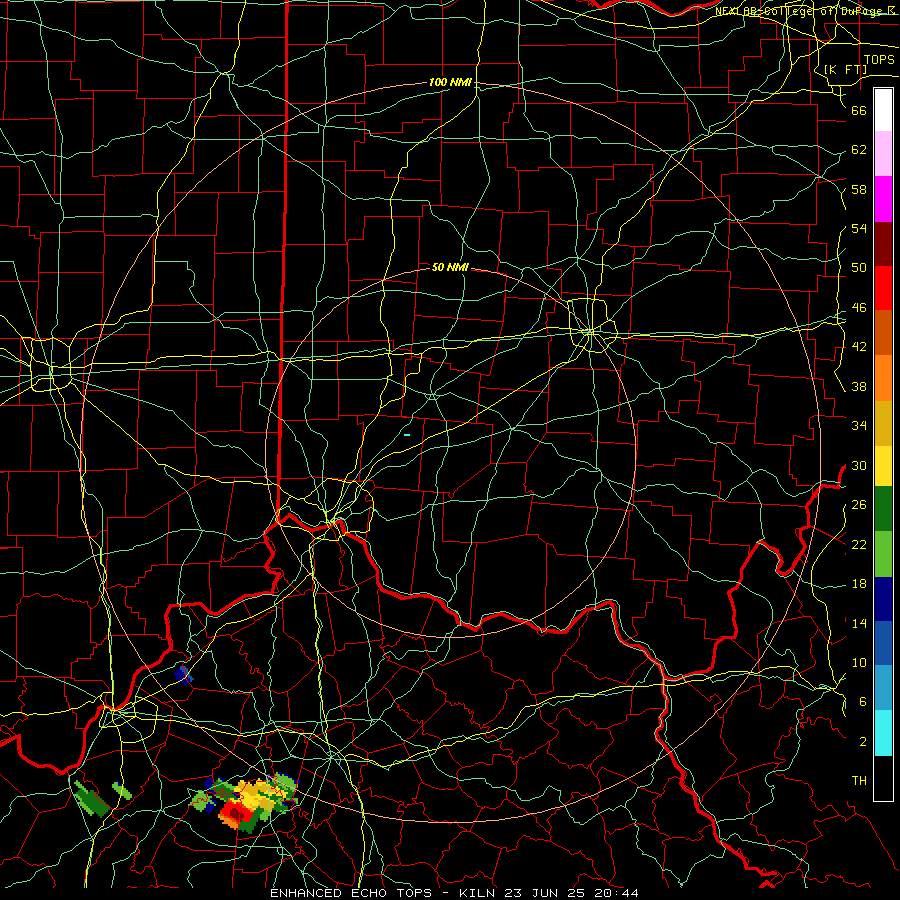Click the dark red legend swatch
Image resolution: width=900 pixels, height=900 pixels.
tap(883, 244)
